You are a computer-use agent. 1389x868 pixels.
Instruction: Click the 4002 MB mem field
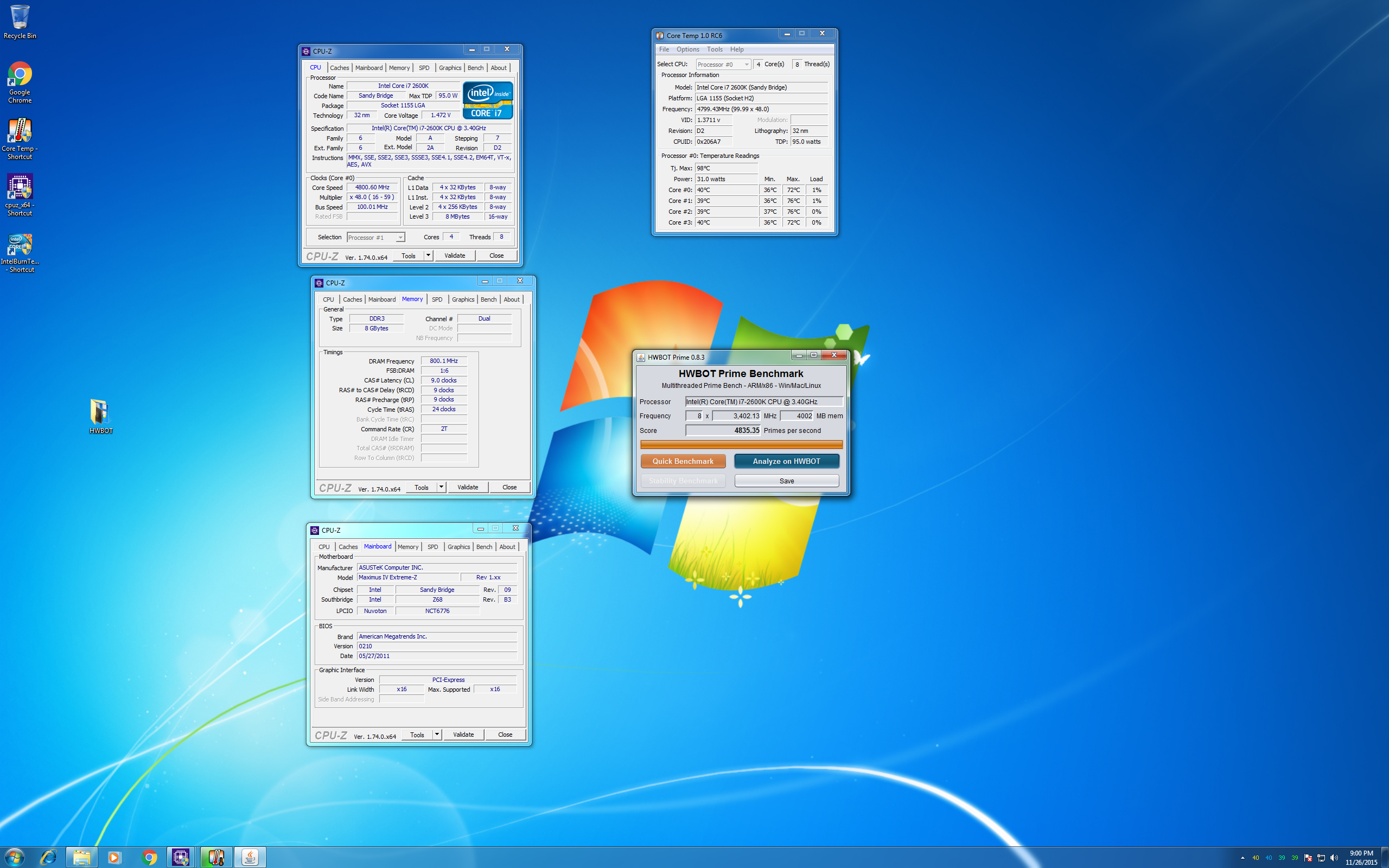point(797,416)
